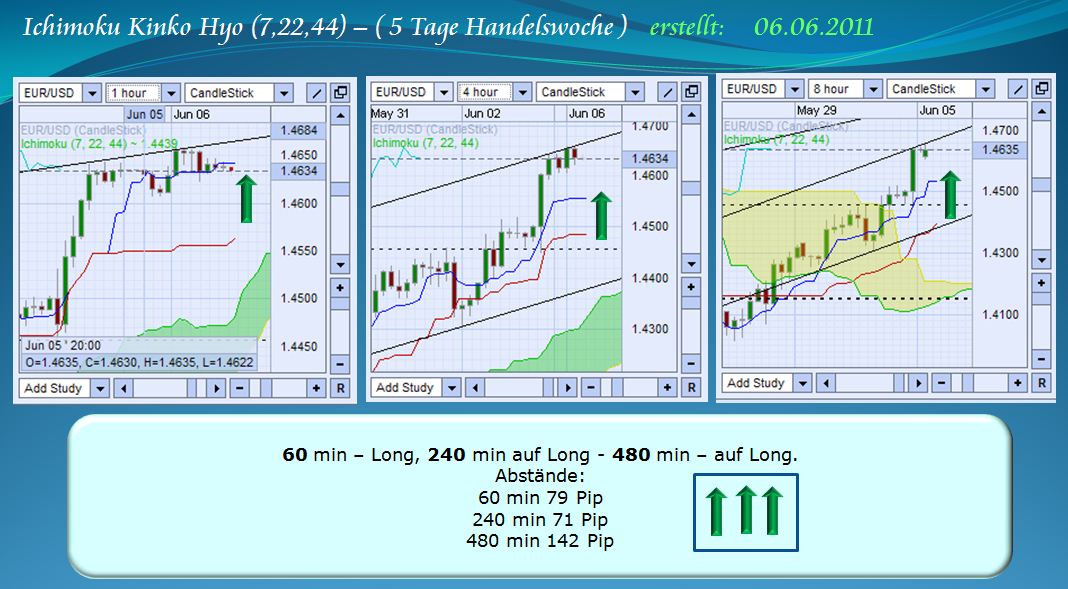Zoom in vertically with plus in 8 hour chart
This screenshot has height=589, width=1068.
[1041, 283]
